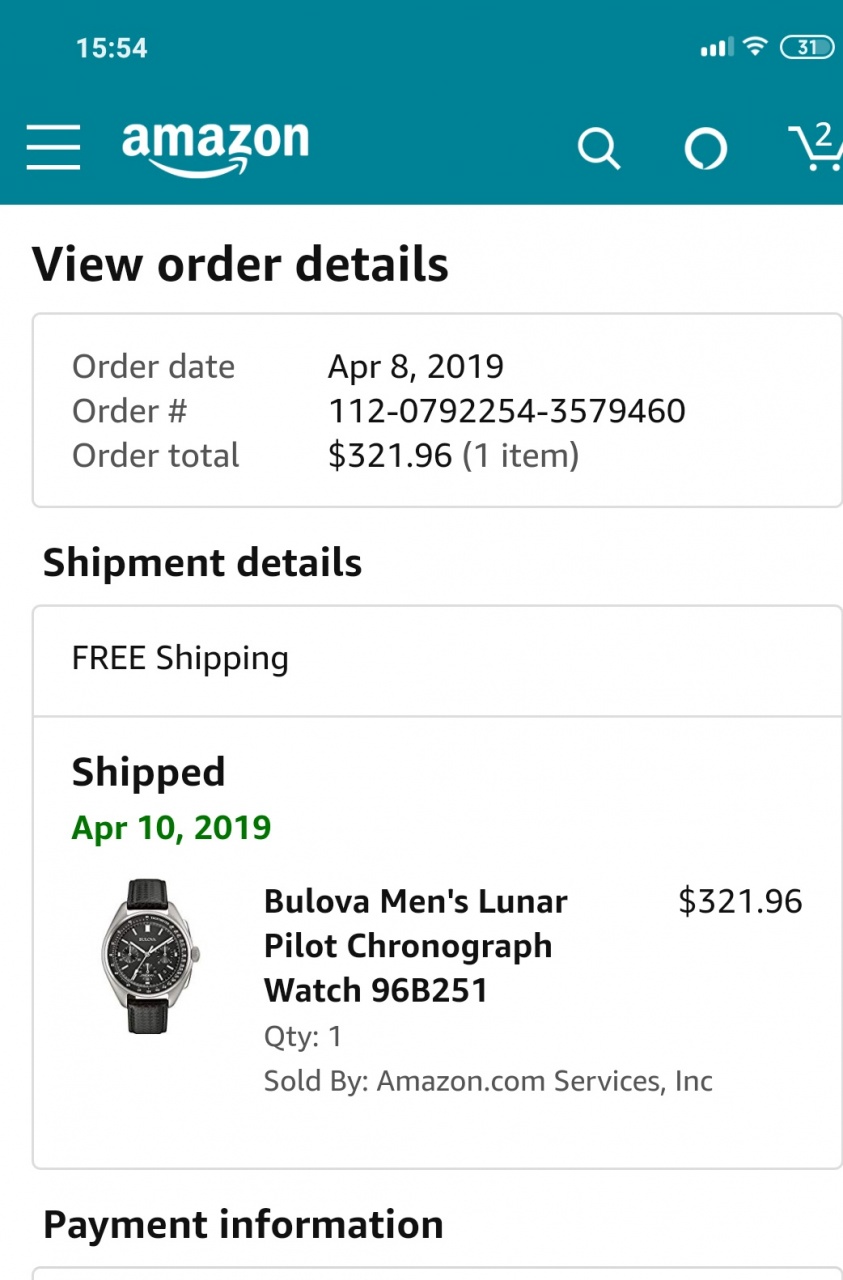This screenshot has height=1280, width=843.
Task: Tap the Apr 10, 2019 shipped date
Action: tap(171, 828)
